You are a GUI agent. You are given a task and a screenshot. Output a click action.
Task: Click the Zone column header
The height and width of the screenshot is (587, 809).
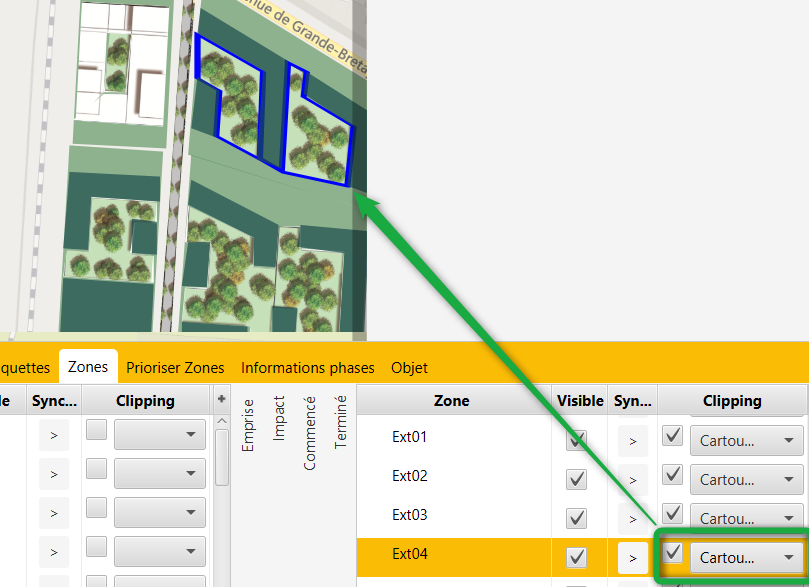pyautogui.click(x=452, y=400)
